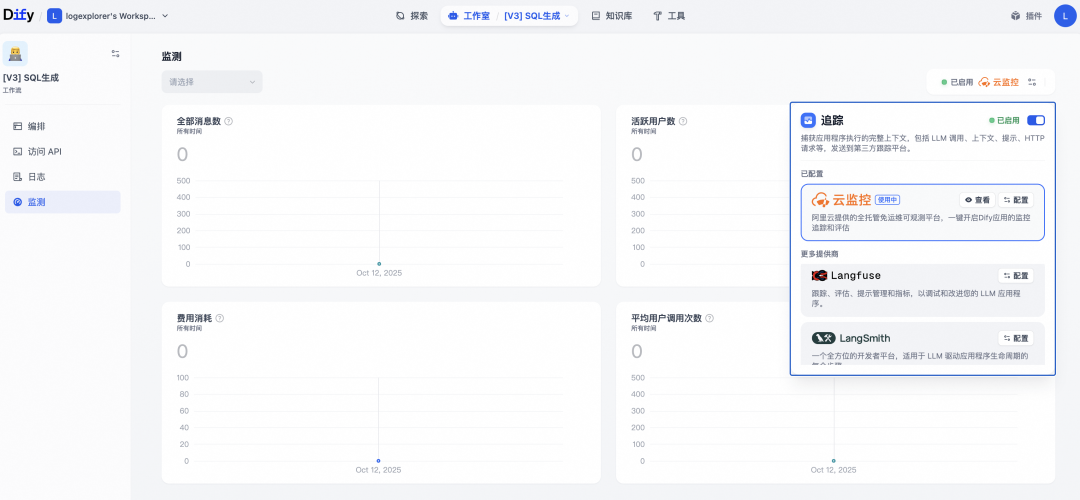Click the tracing settings icon beside 云监控
Screen dimensions: 1080x500
coord(1032,82)
